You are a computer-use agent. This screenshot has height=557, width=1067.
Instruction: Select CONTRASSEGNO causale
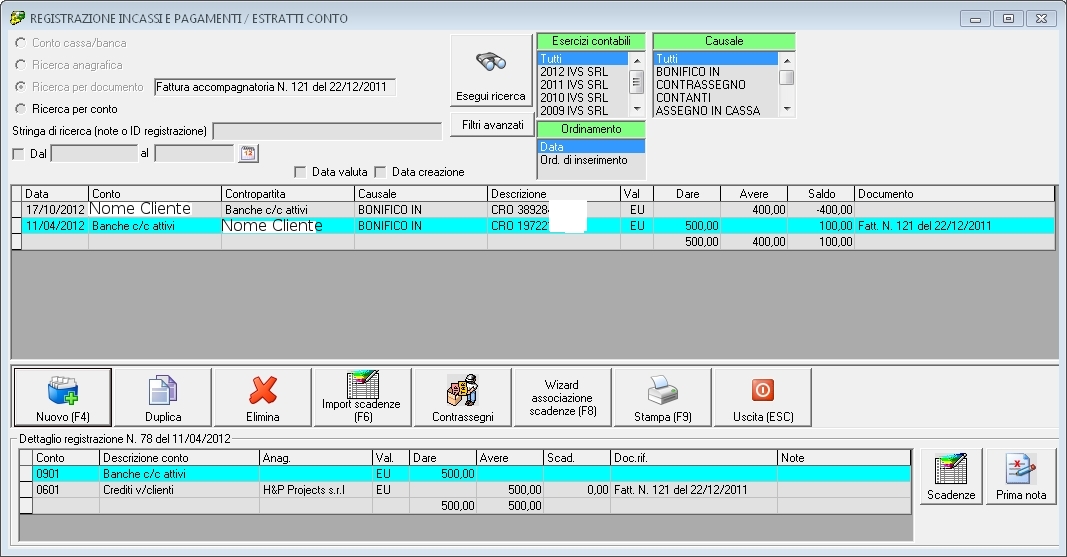click(715, 85)
